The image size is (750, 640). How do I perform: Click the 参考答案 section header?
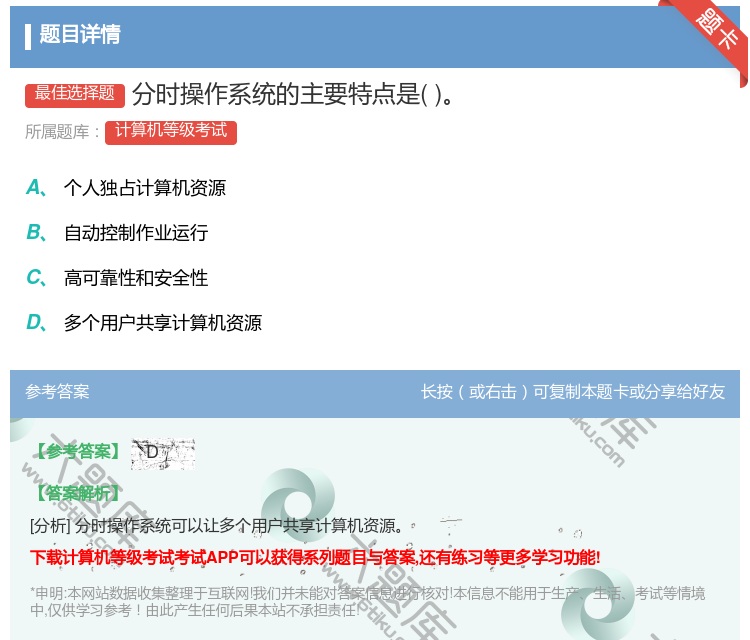57,392
